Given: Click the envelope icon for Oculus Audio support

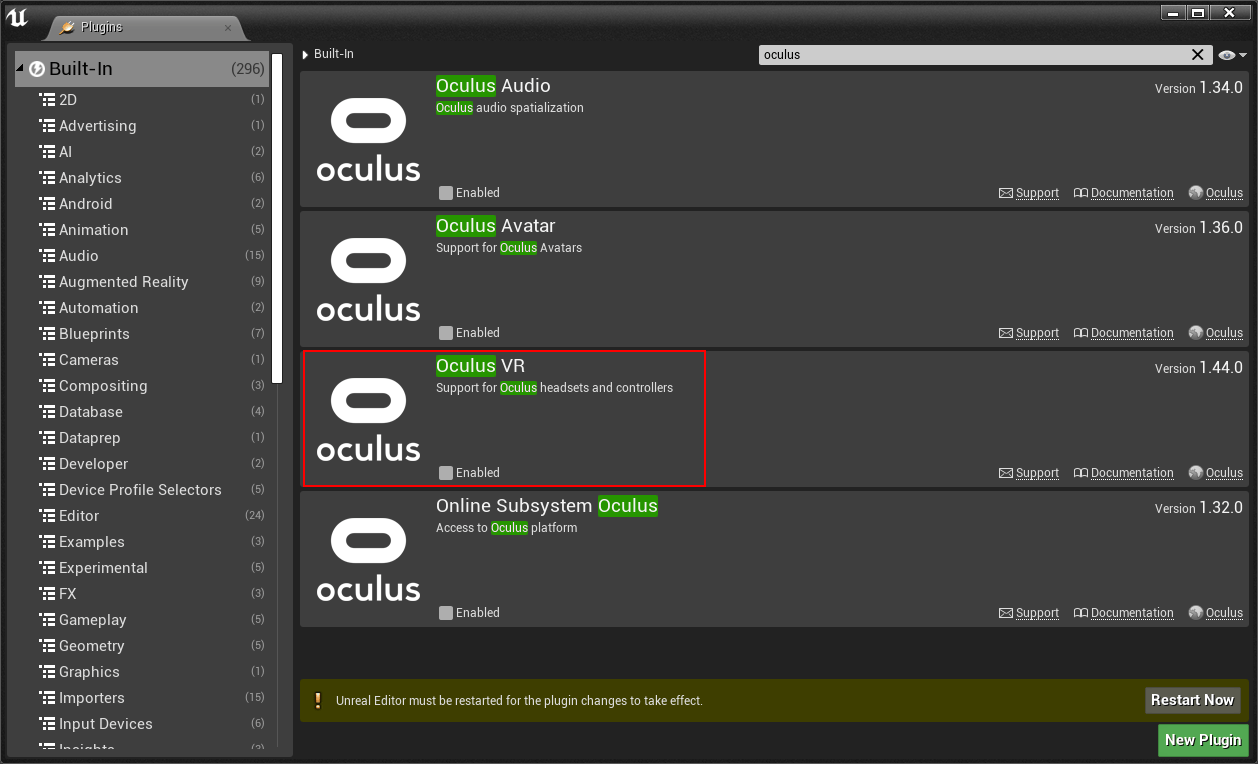Looking at the screenshot, I should (x=1006, y=193).
